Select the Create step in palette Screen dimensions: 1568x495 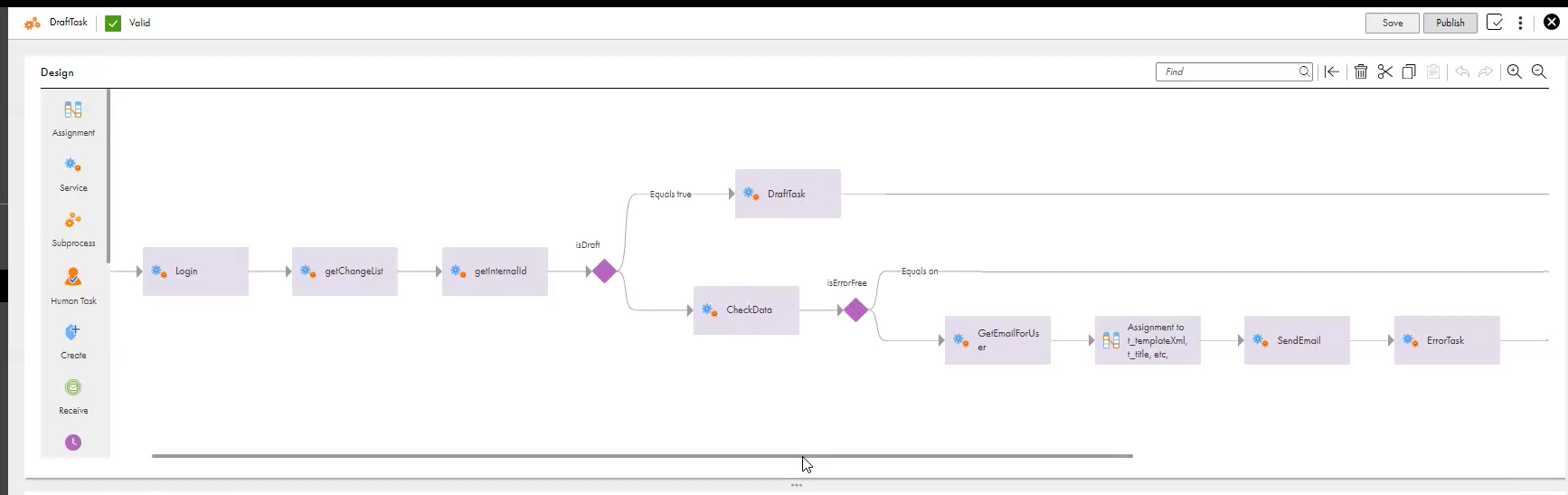pos(73,341)
